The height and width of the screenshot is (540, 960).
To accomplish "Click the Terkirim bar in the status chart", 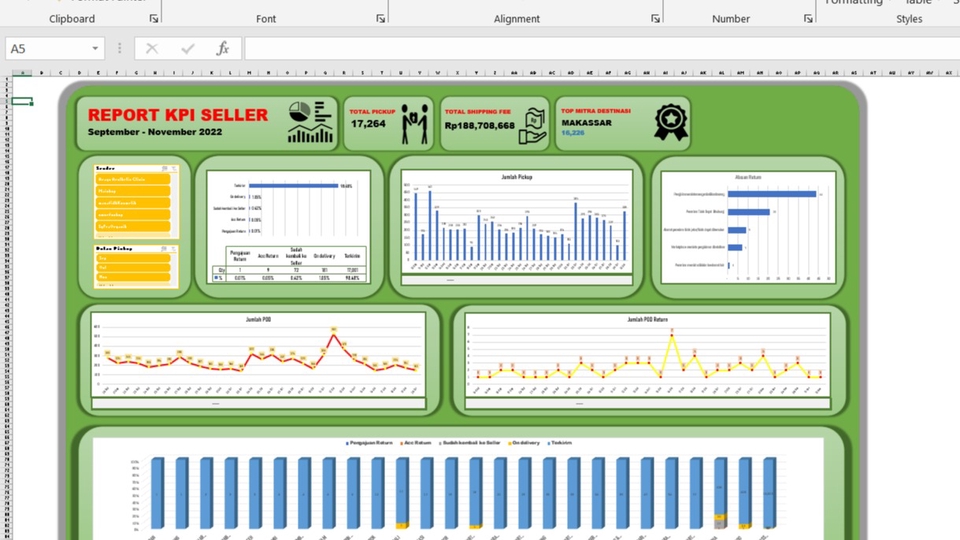I will point(293,186).
